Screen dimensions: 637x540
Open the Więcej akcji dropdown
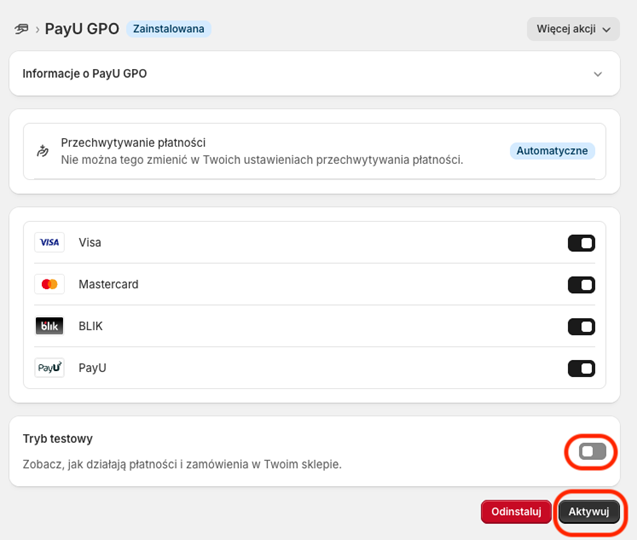point(573,29)
